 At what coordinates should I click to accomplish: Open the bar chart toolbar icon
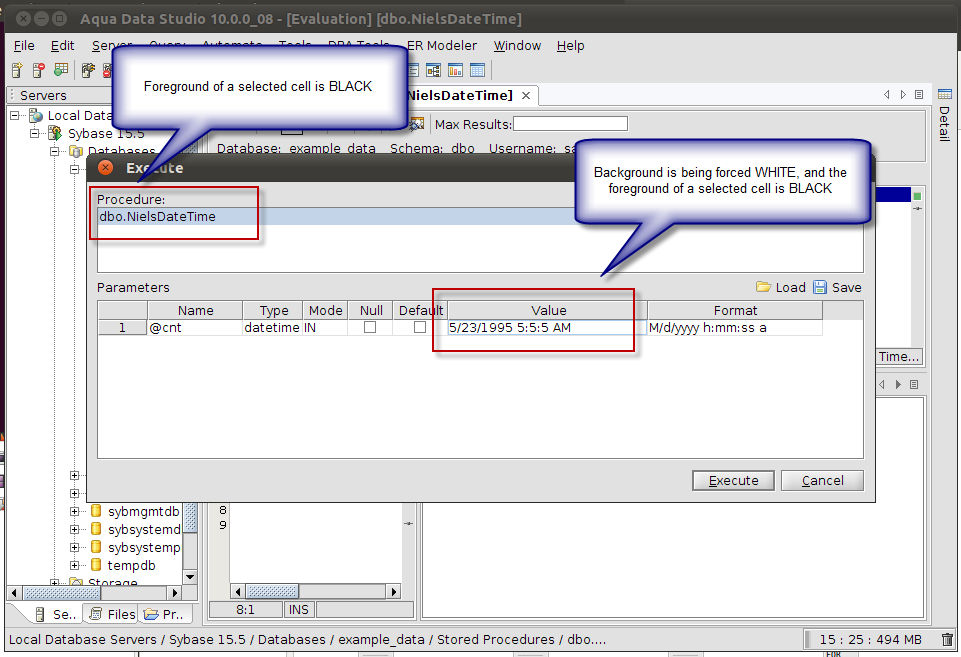(x=455, y=70)
